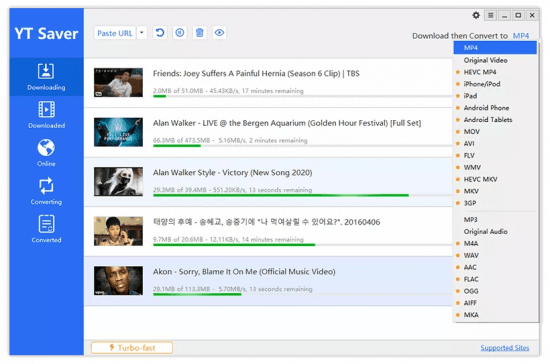Open the Supported Sites link
This screenshot has height=364, width=550.
click(x=505, y=348)
